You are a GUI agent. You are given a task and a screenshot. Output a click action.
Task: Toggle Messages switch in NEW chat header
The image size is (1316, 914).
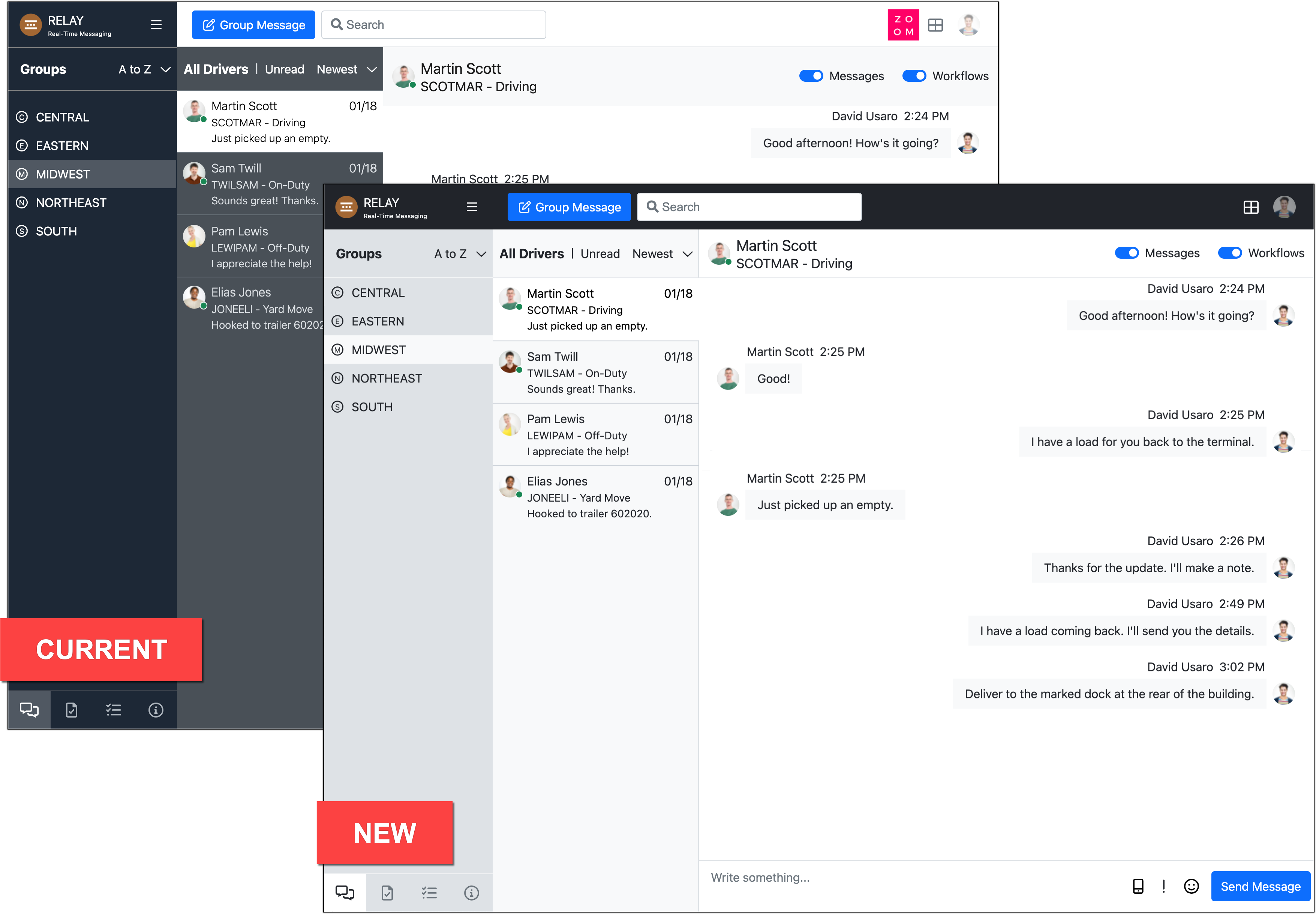[1126, 253]
